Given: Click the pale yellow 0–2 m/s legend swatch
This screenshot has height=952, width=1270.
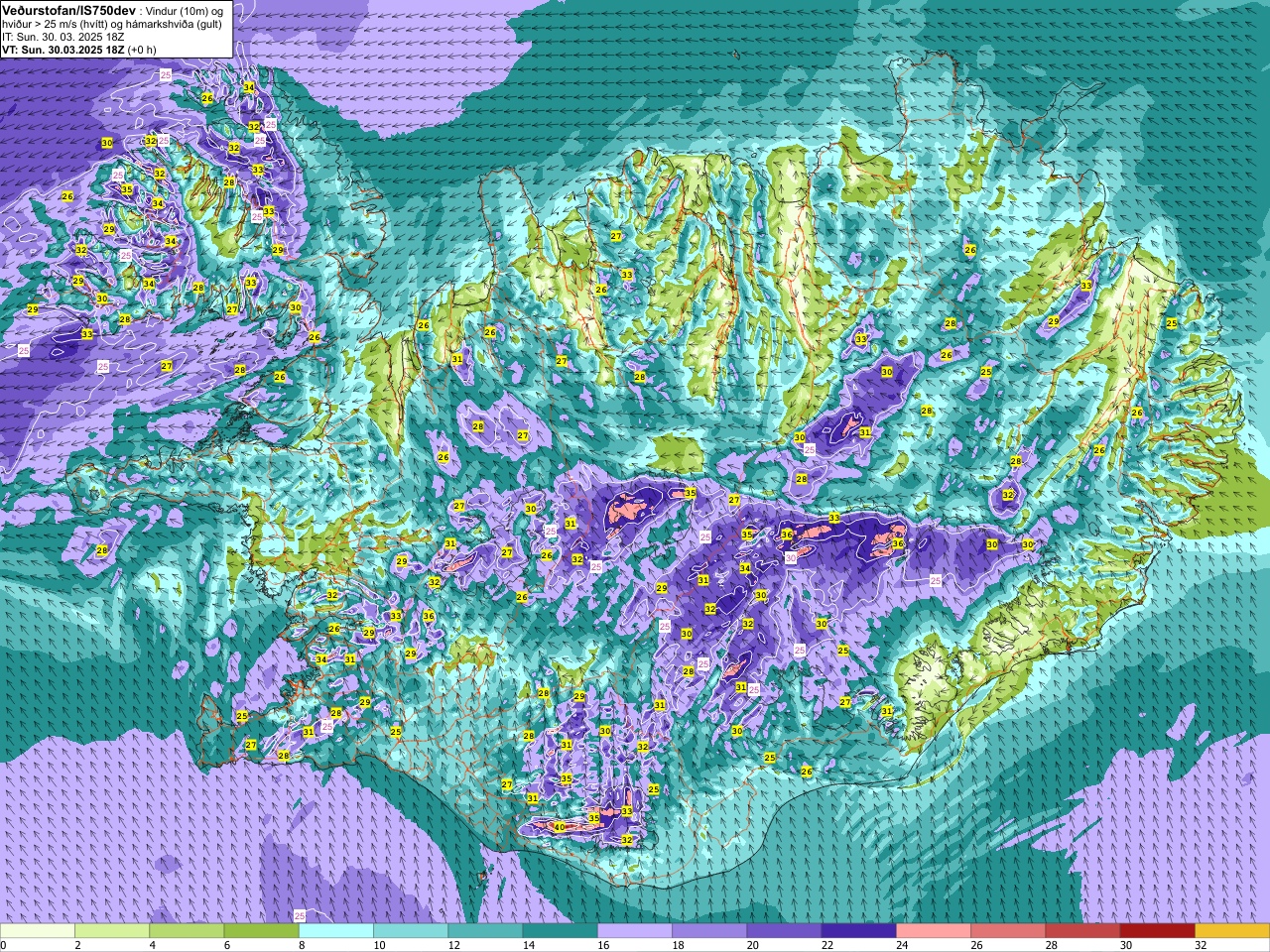Looking at the screenshot, I should (x=38, y=931).
